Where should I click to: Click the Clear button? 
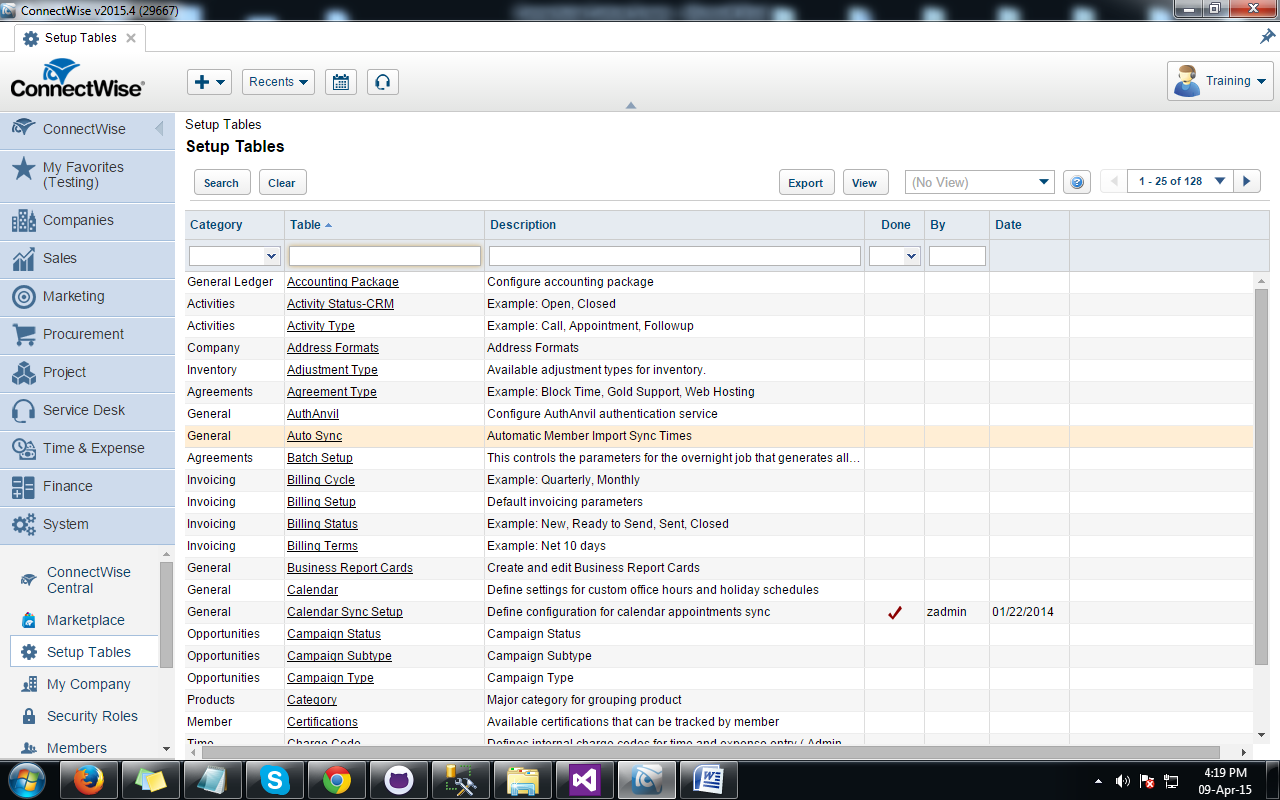(282, 182)
